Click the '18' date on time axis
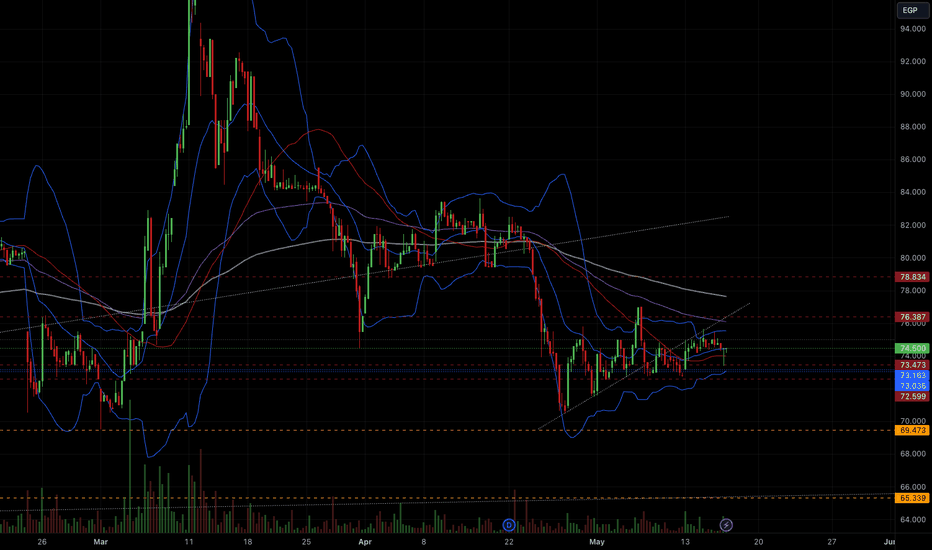 tap(247, 542)
